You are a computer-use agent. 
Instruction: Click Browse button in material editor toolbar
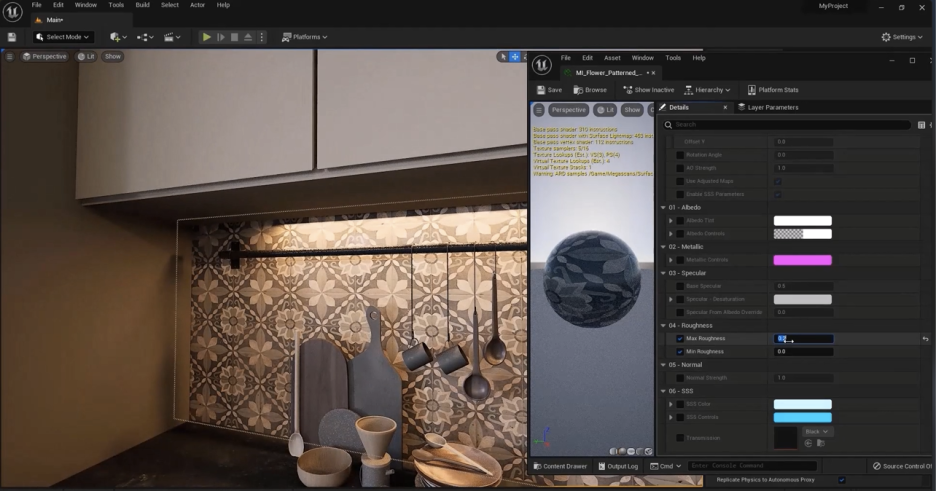[590, 90]
